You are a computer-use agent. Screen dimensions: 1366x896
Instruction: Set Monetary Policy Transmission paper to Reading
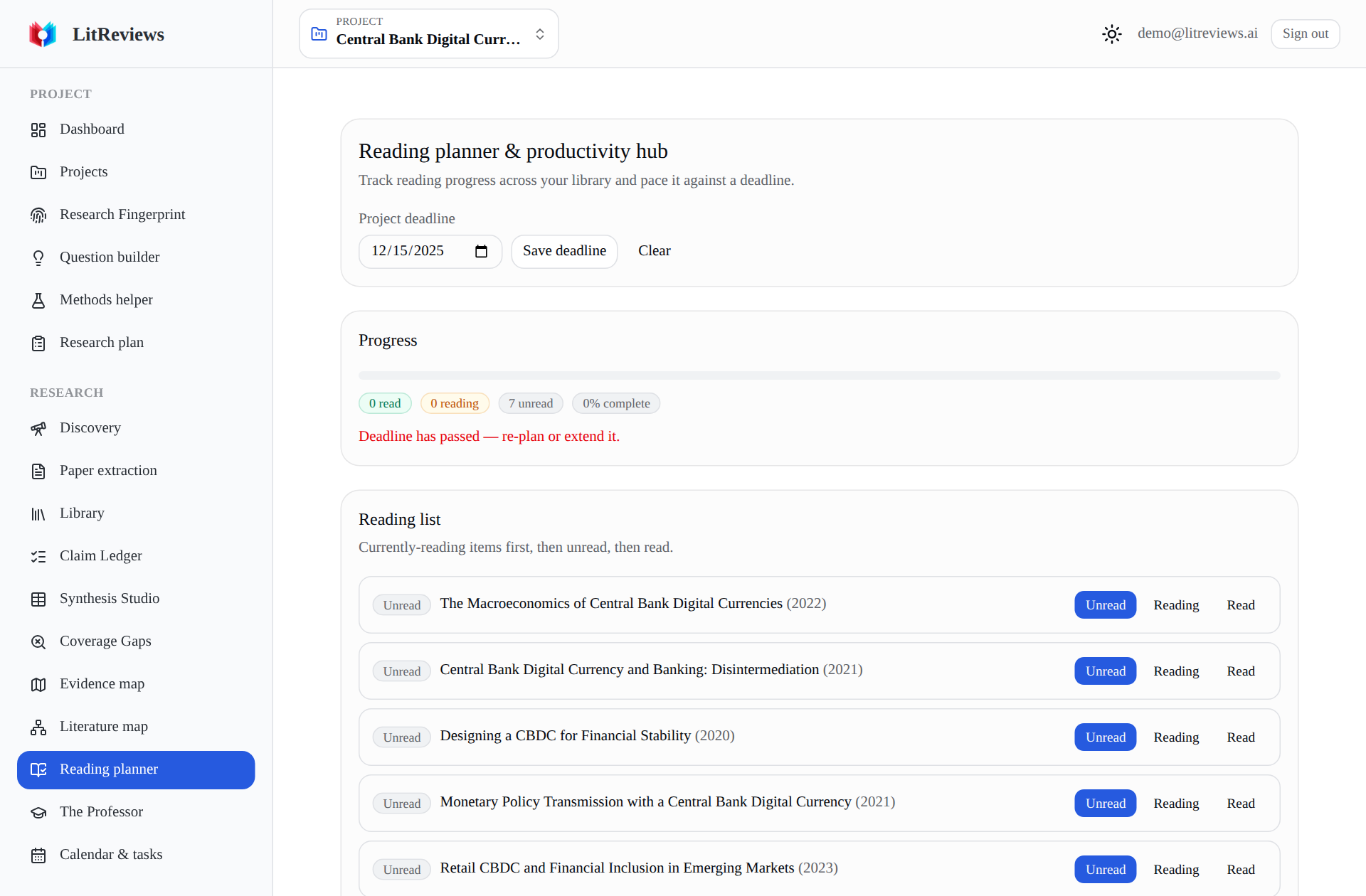(1176, 804)
